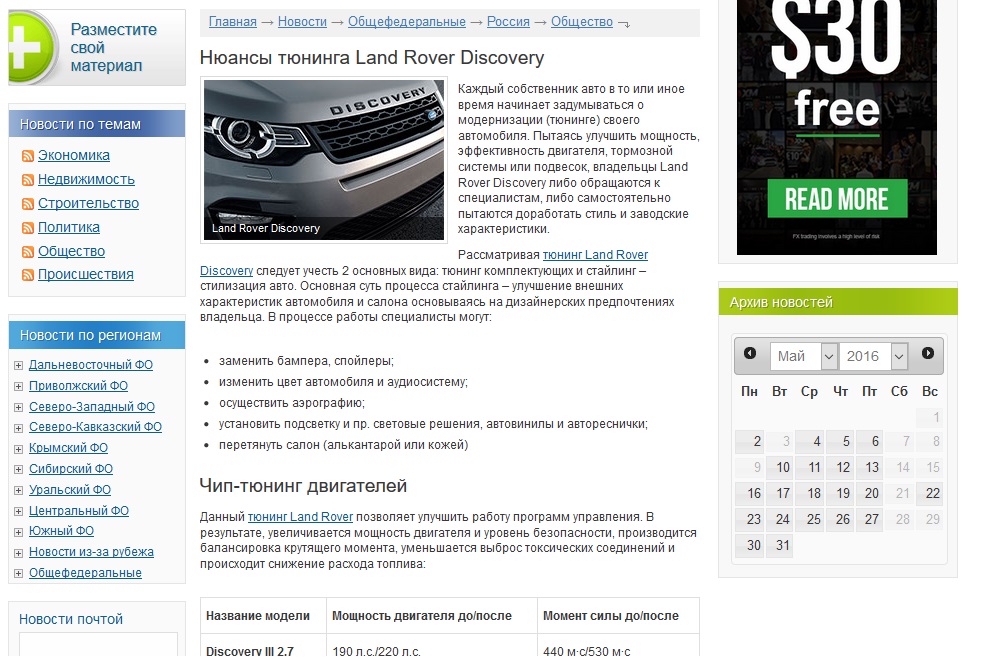Go to next month in calendar
Viewport: 991px width, 662px height.
click(x=928, y=353)
